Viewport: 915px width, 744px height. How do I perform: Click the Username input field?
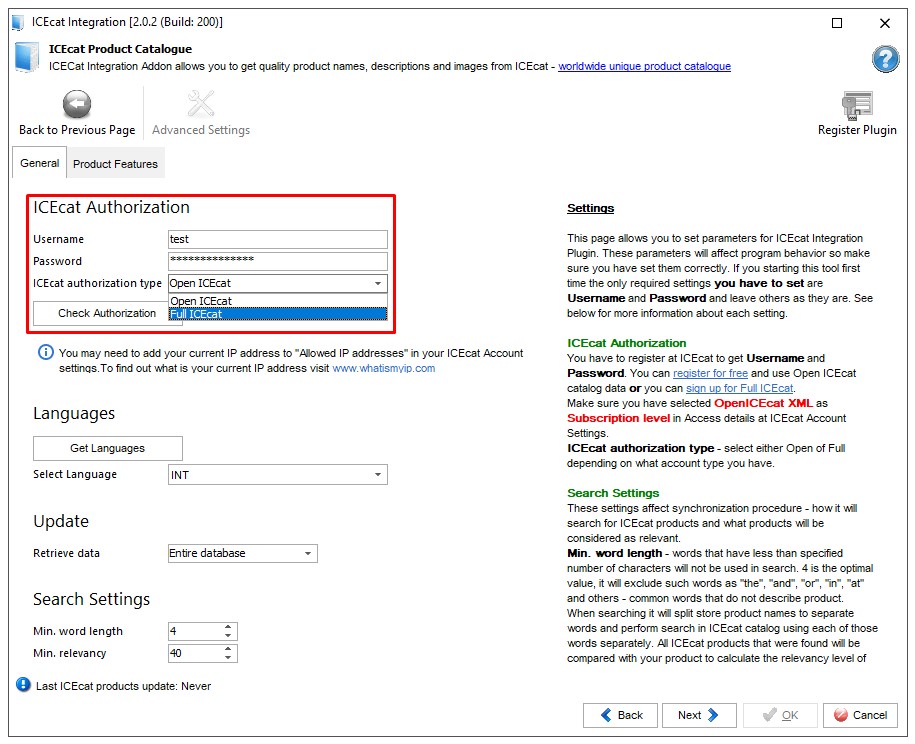click(x=278, y=239)
